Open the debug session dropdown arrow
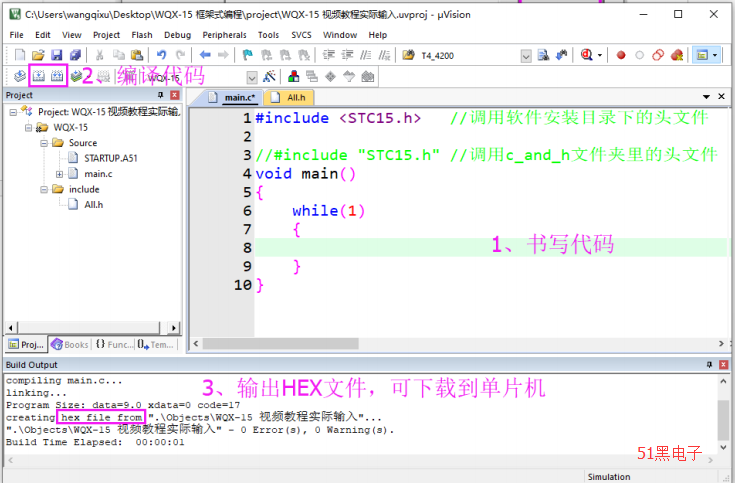This screenshot has height=483, width=735. 600,55
